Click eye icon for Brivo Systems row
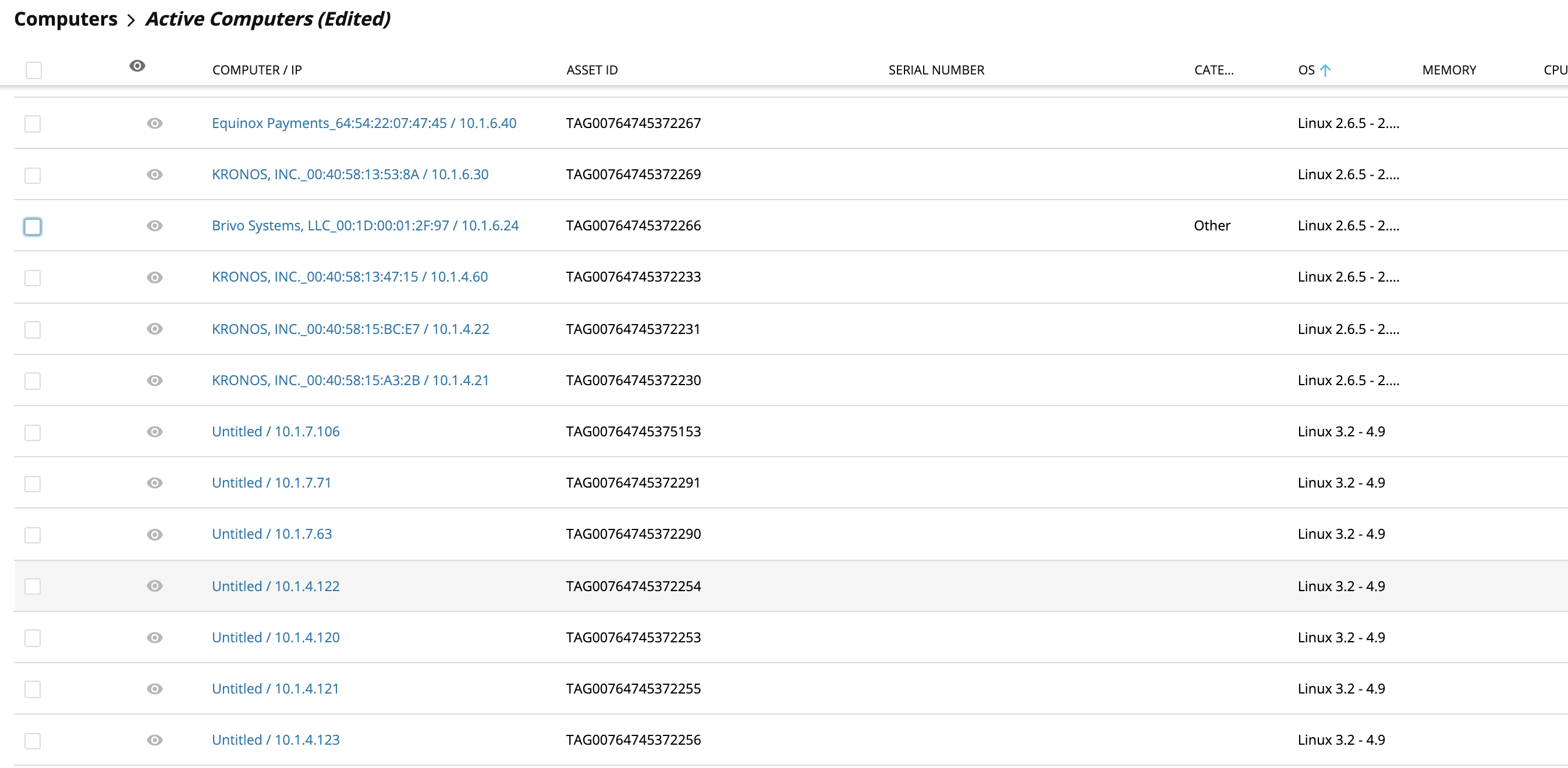The width and height of the screenshot is (1568, 768). [155, 226]
